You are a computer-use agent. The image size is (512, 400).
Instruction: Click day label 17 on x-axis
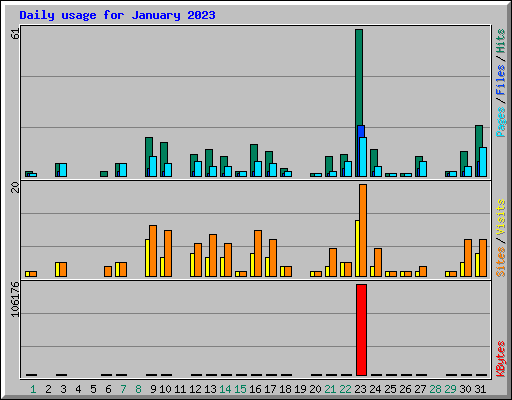coord(270,389)
